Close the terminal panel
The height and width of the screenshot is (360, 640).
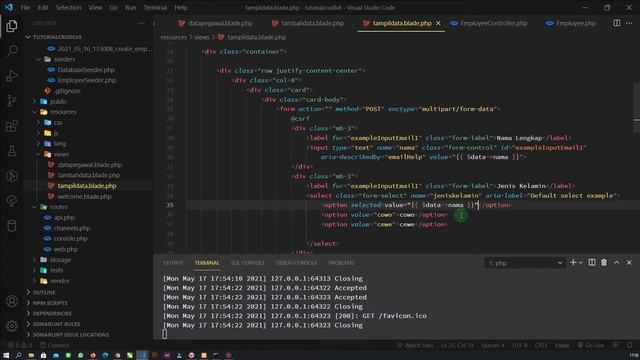pyautogui.click(x=629, y=263)
